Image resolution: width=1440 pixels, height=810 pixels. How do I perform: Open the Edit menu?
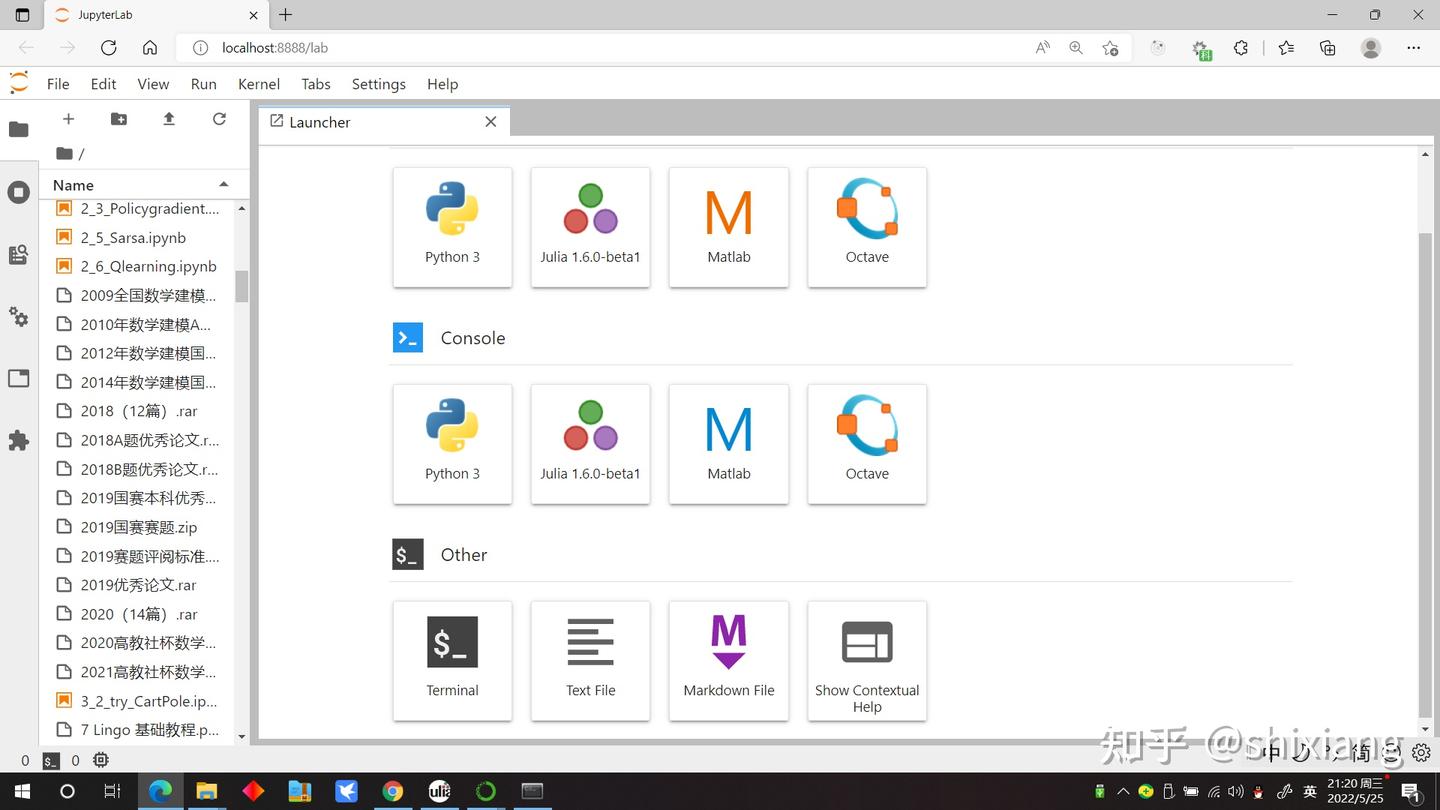click(x=103, y=84)
